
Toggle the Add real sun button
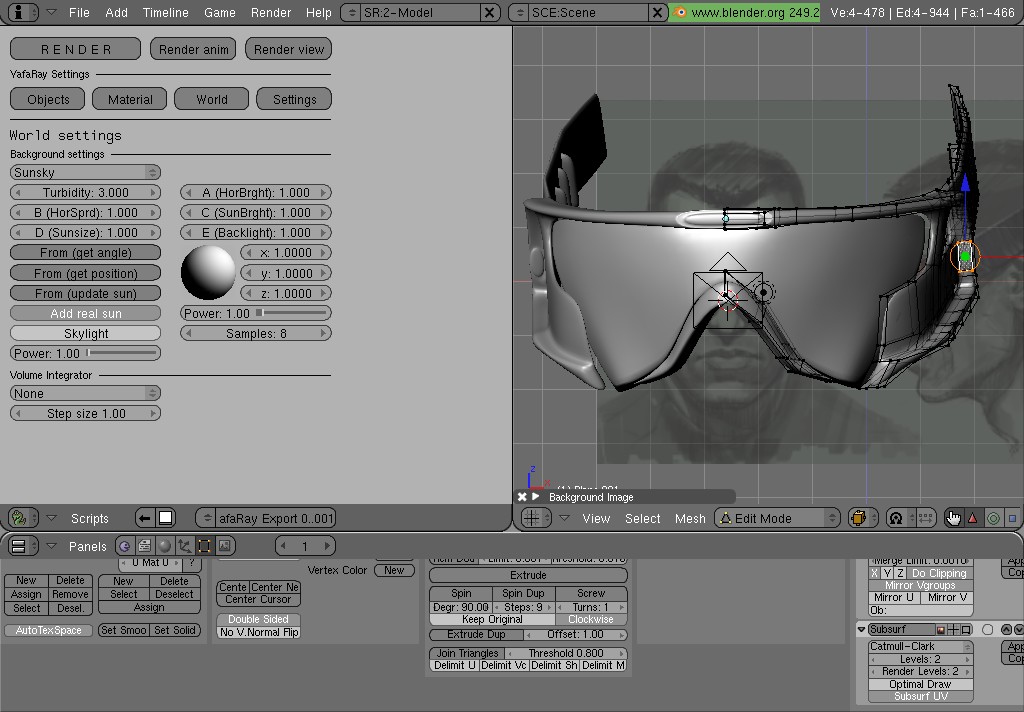pyautogui.click(x=86, y=314)
